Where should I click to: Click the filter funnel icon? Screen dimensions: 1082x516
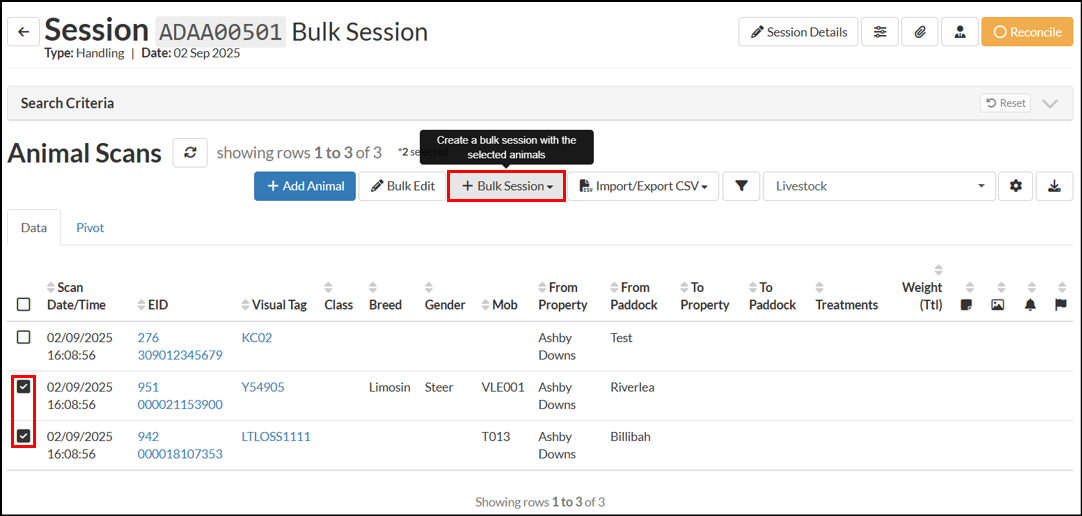click(x=741, y=186)
